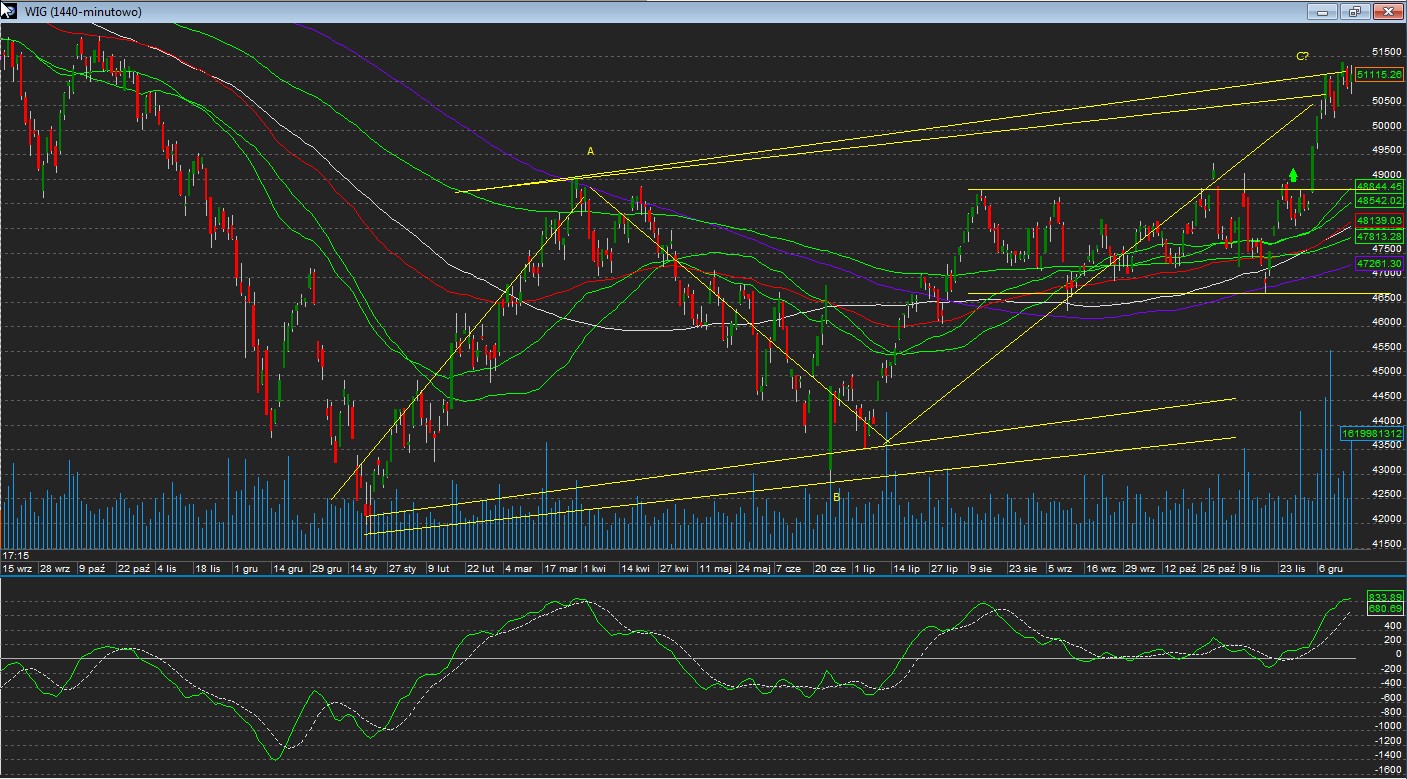Click the 680.69 signal line value label

1385,608
